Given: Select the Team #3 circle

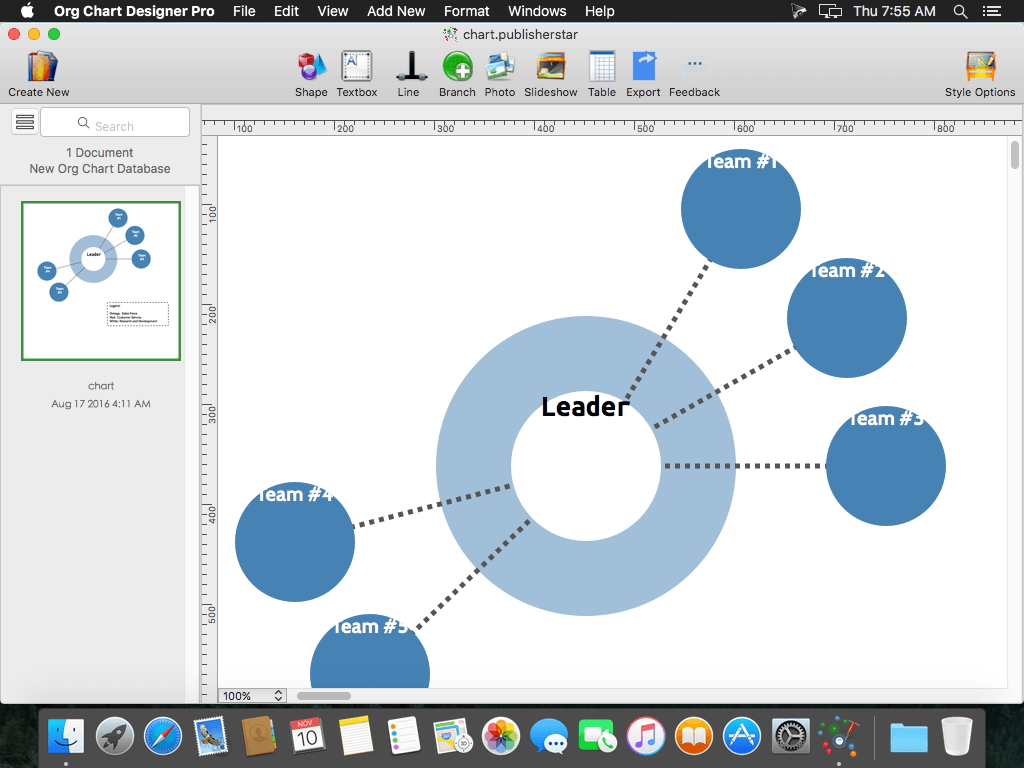Looking at the screenshot, I should pyautogui.click(x=886, y=466).
